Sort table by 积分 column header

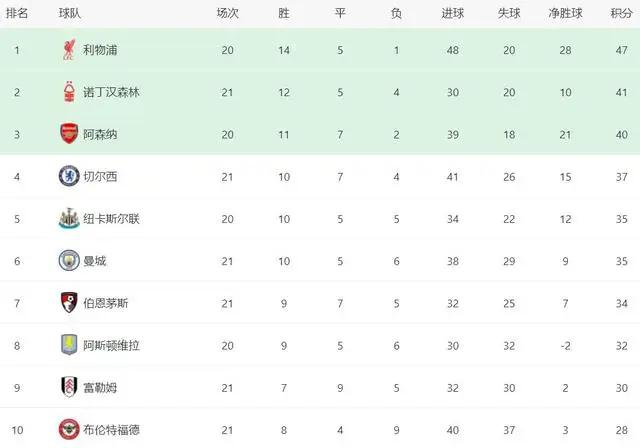point(620,13)
